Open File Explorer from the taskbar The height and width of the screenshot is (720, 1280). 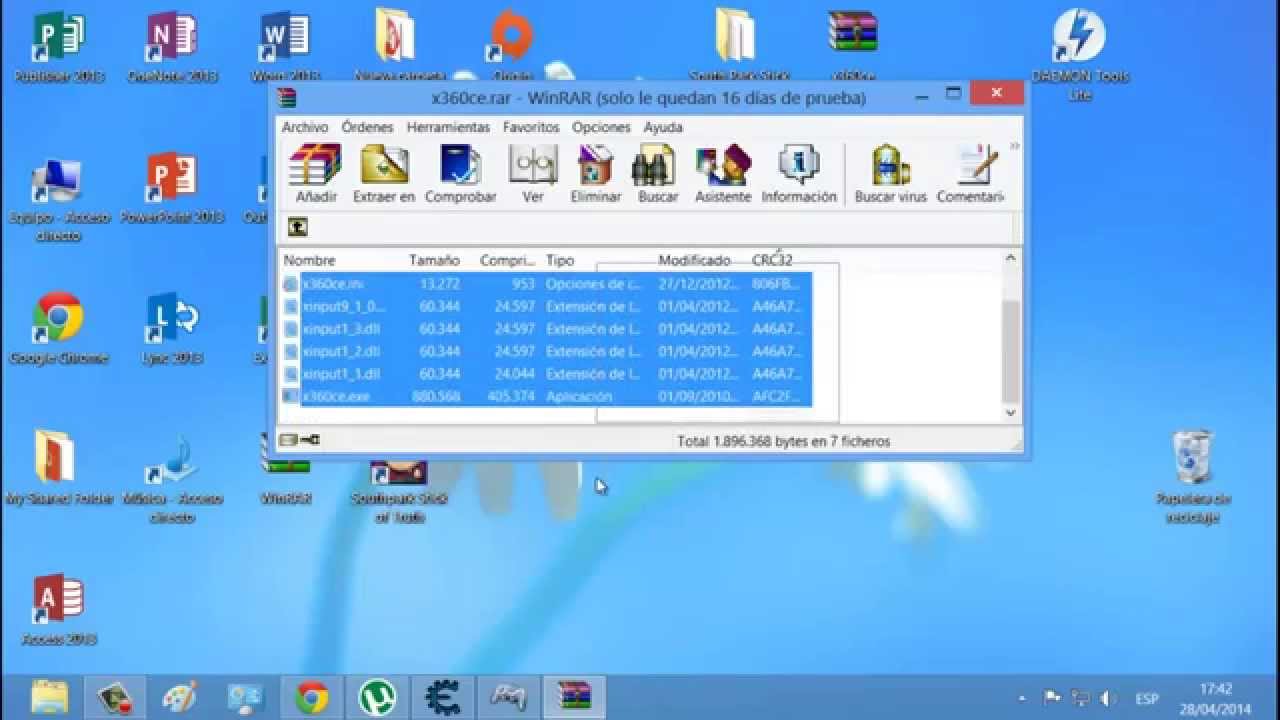click(50, 697)
